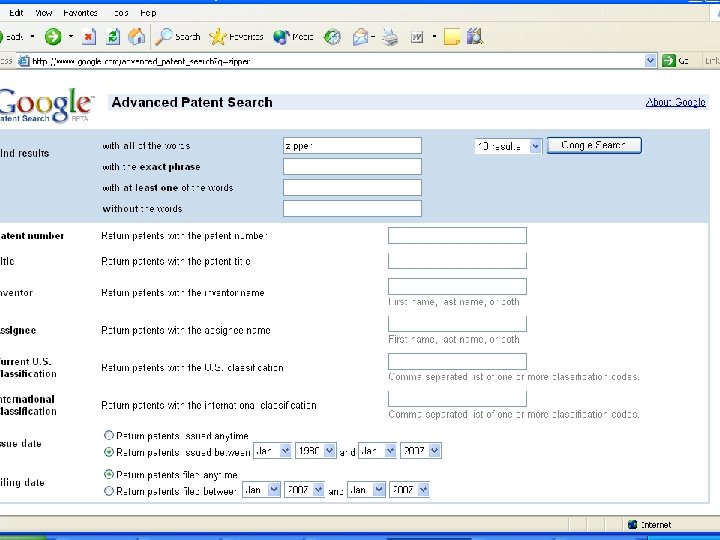This screenshot has height=540, width=720.
Task: Open filing date start month dropdown
Action: point(261,490)
